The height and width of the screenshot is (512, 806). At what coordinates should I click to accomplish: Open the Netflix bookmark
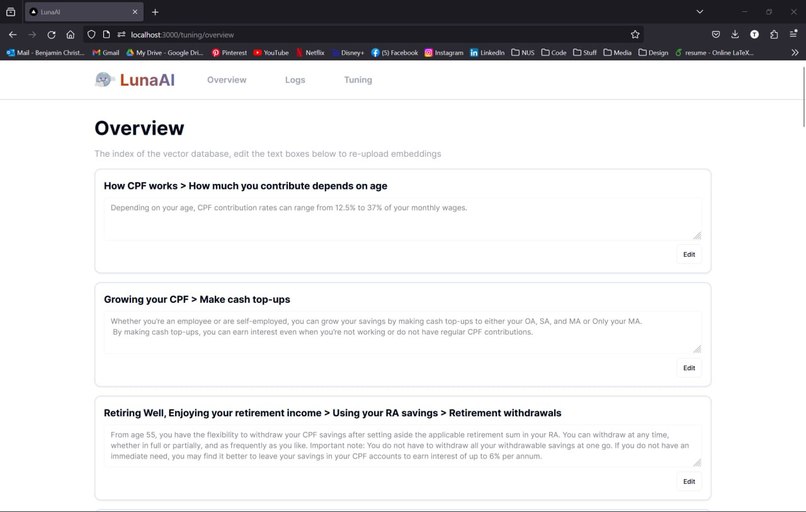point(310,52)
